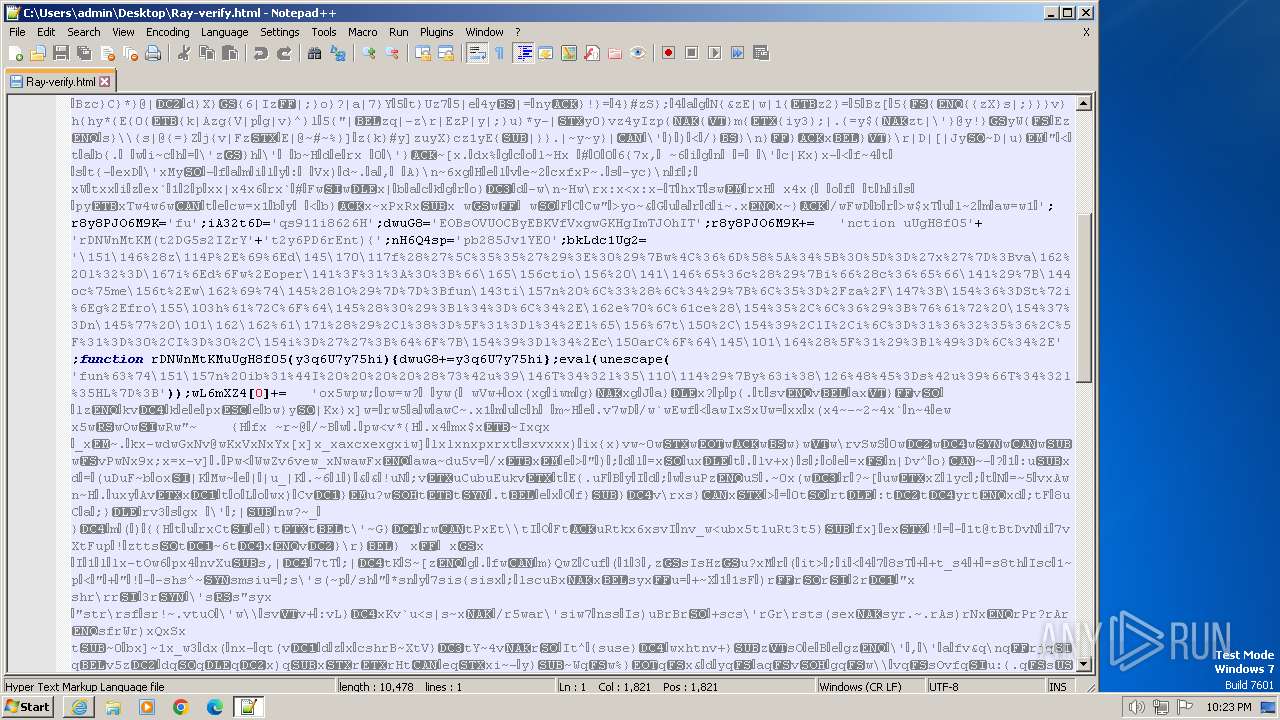1280x720 pixels.
Task: Show the Function List panel icon
Action: click(x=592, y=53)
